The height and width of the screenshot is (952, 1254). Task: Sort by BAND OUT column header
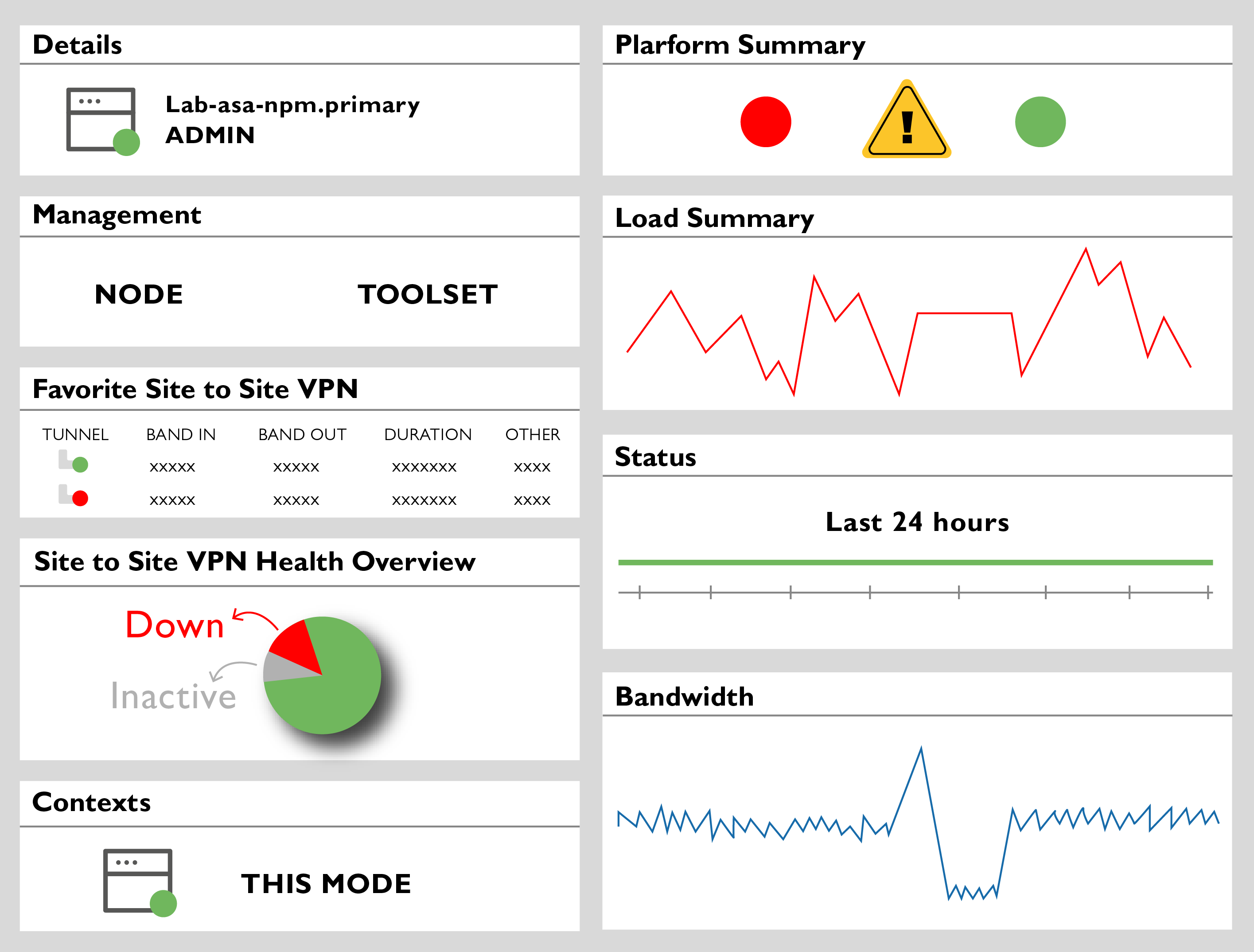(302, 434)
